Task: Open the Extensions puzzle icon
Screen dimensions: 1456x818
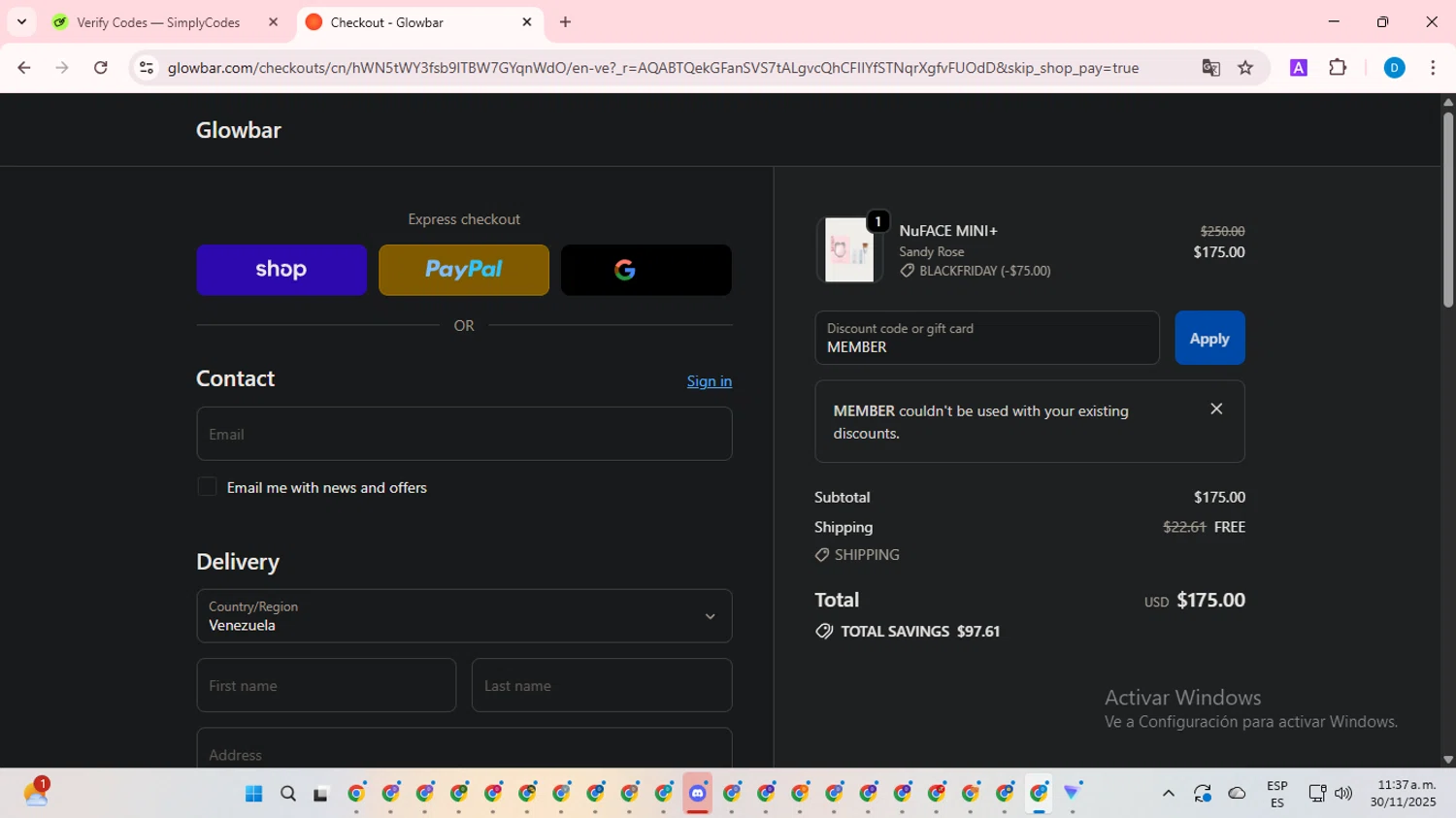Action: click(1338, 68)
